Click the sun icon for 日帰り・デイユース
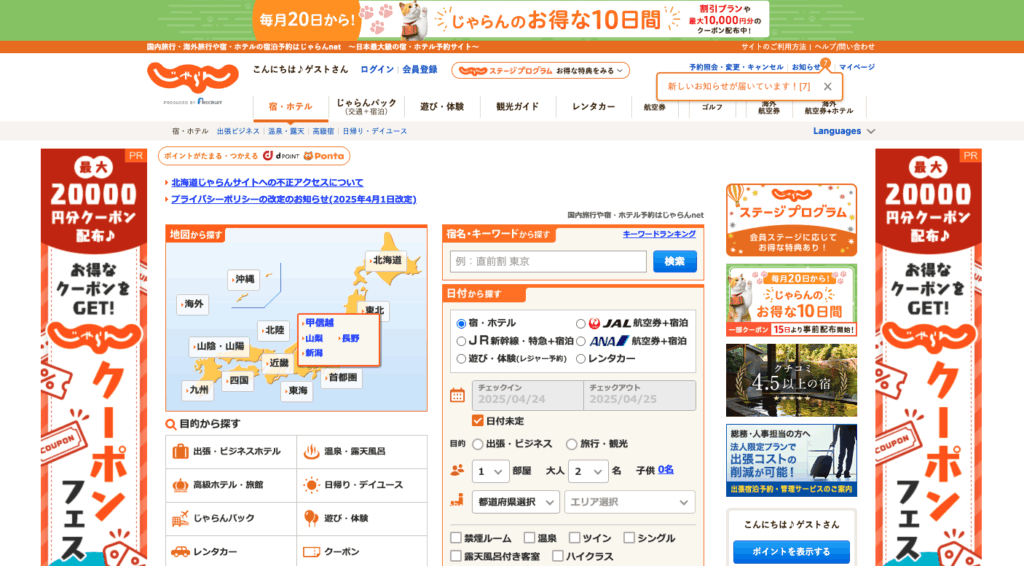 tap(312, 485)
